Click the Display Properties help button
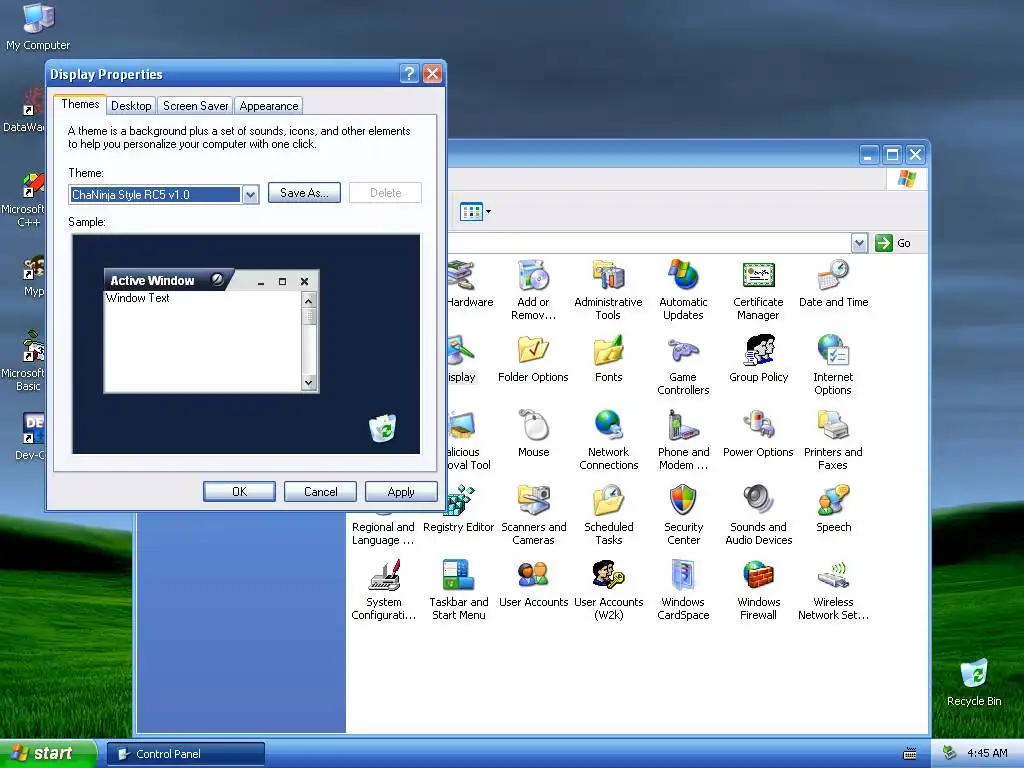The image size is (1024, 768). 409,73
